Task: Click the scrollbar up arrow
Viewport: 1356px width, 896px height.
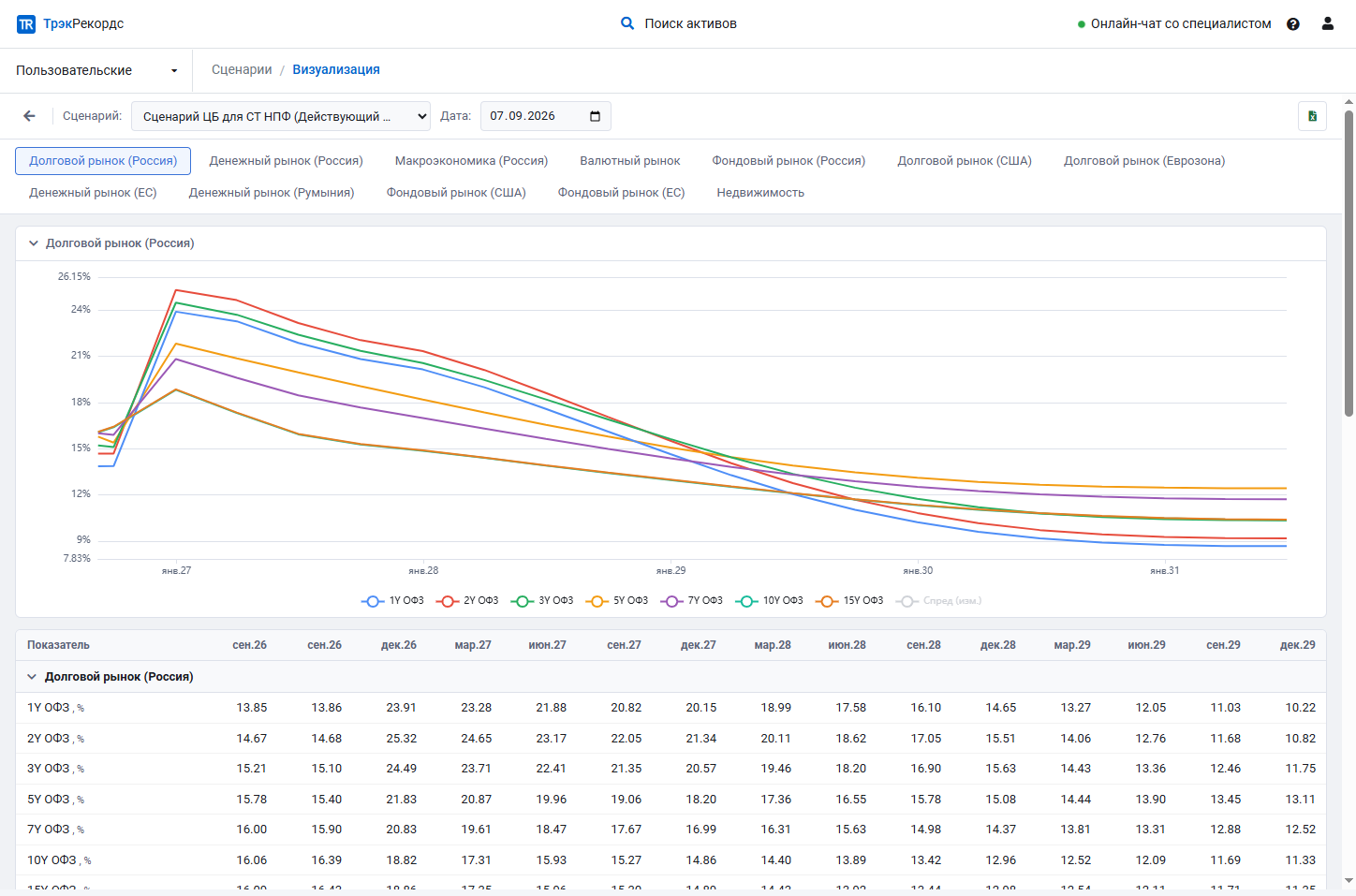Action: pos(1349,101)
